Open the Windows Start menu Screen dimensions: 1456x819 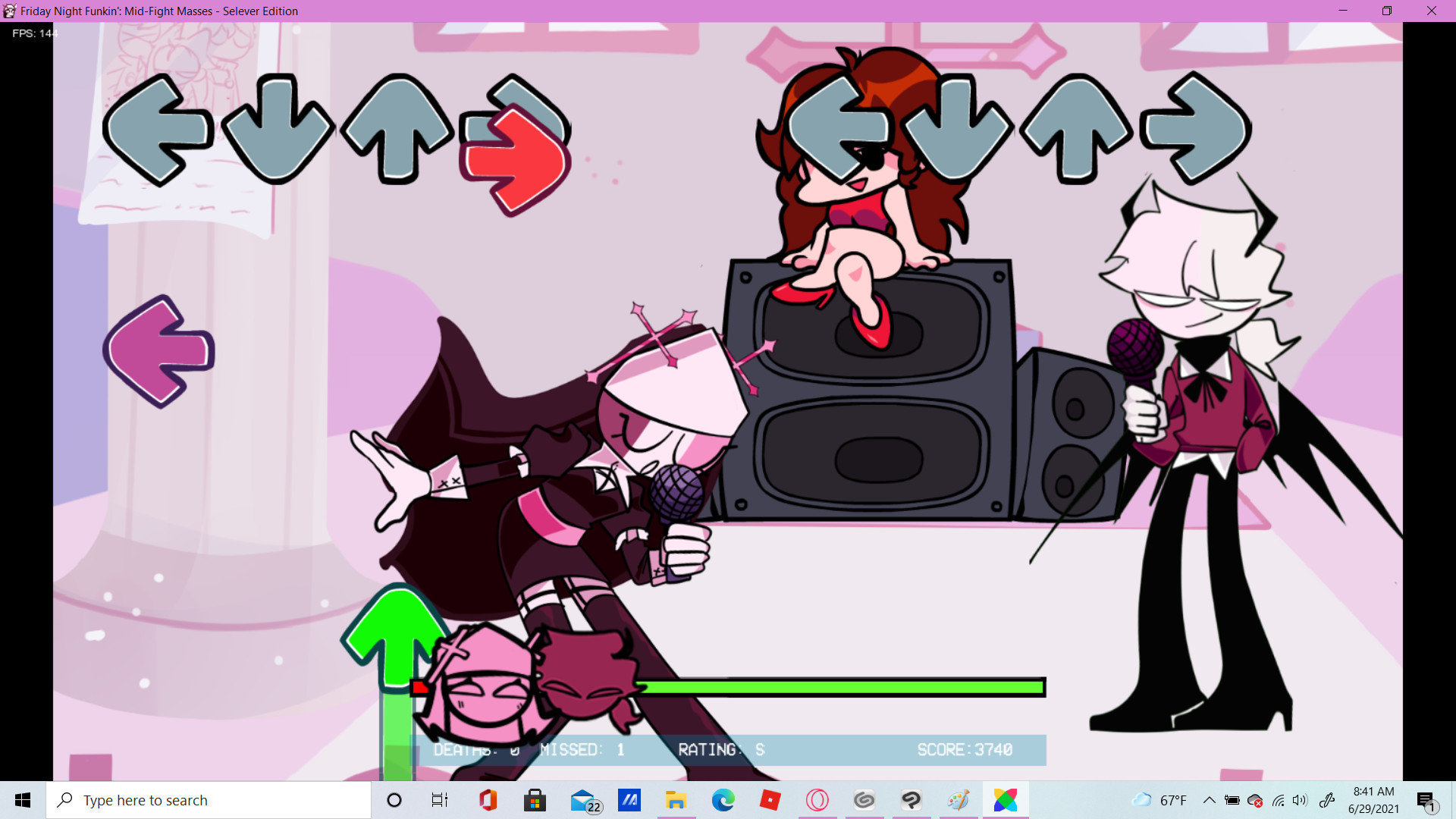23,800
